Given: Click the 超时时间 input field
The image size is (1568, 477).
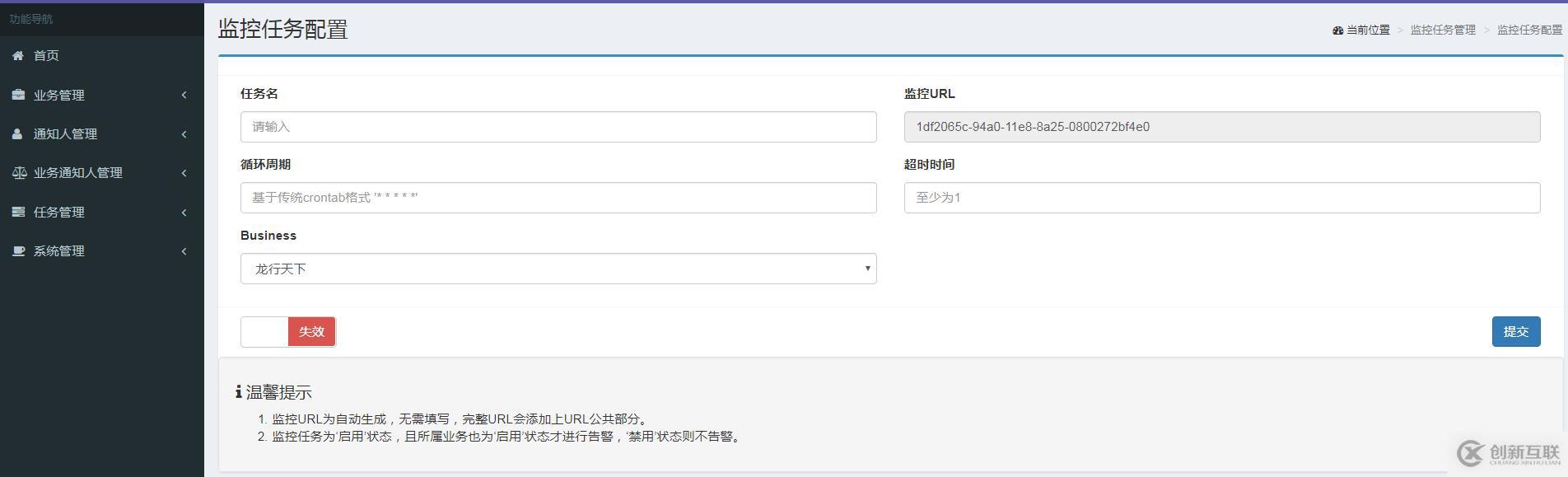Looking at the screenshot, I should (1221, 198).
